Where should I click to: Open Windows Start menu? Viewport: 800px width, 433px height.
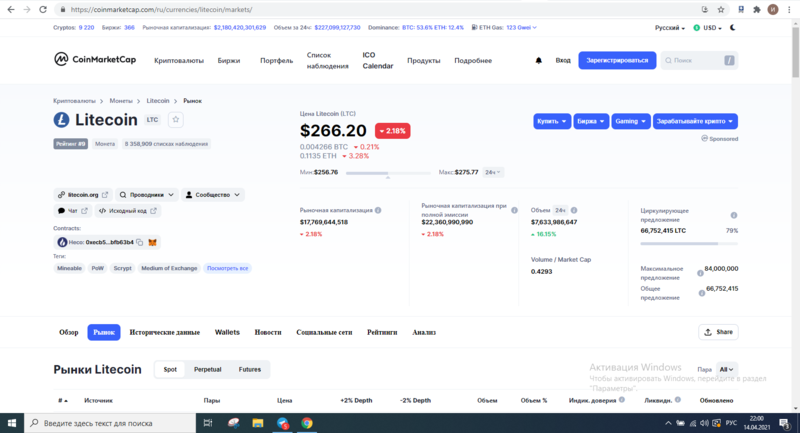(12, 423)
